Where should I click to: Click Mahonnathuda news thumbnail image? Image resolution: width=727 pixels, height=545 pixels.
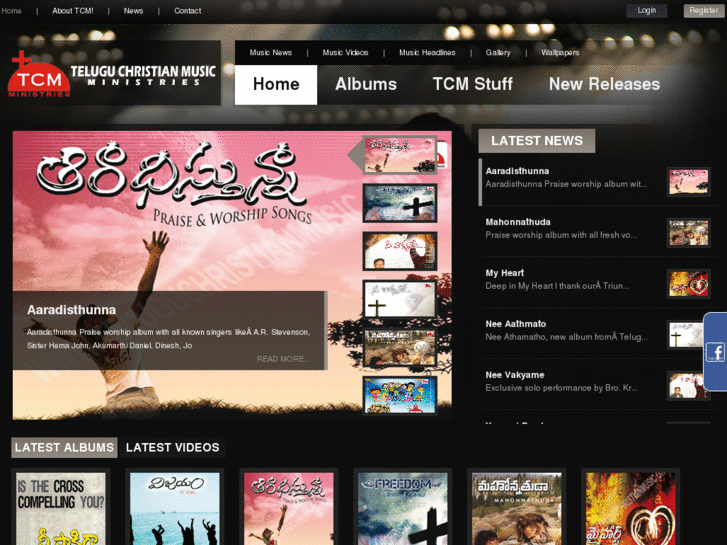pos(689,233)
